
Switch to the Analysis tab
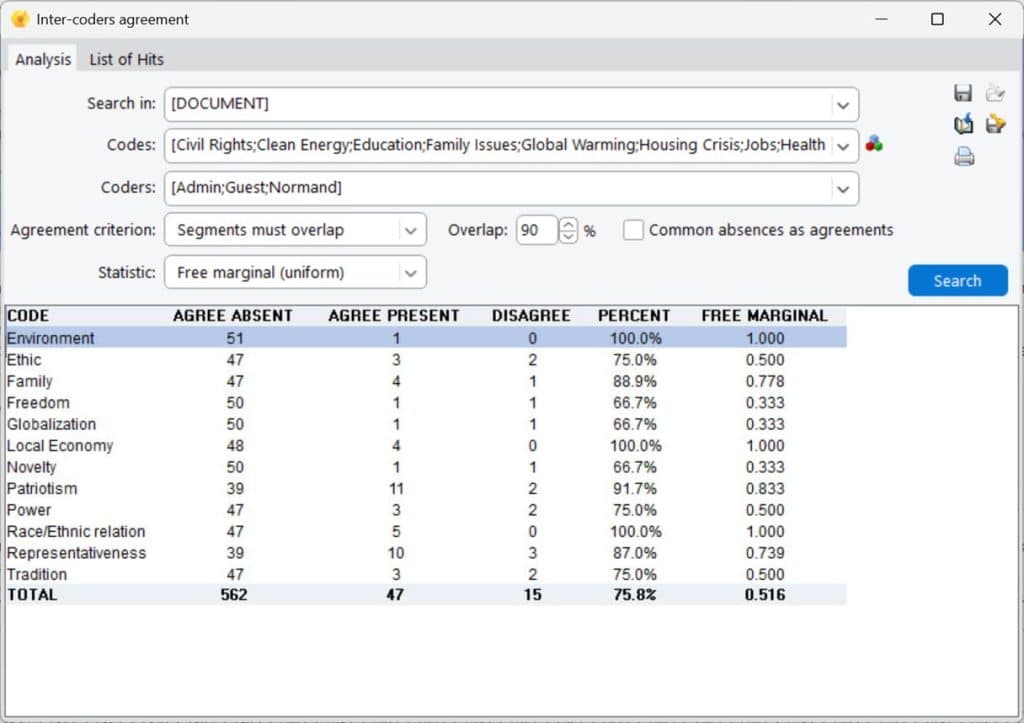click(x=43, y=59)
